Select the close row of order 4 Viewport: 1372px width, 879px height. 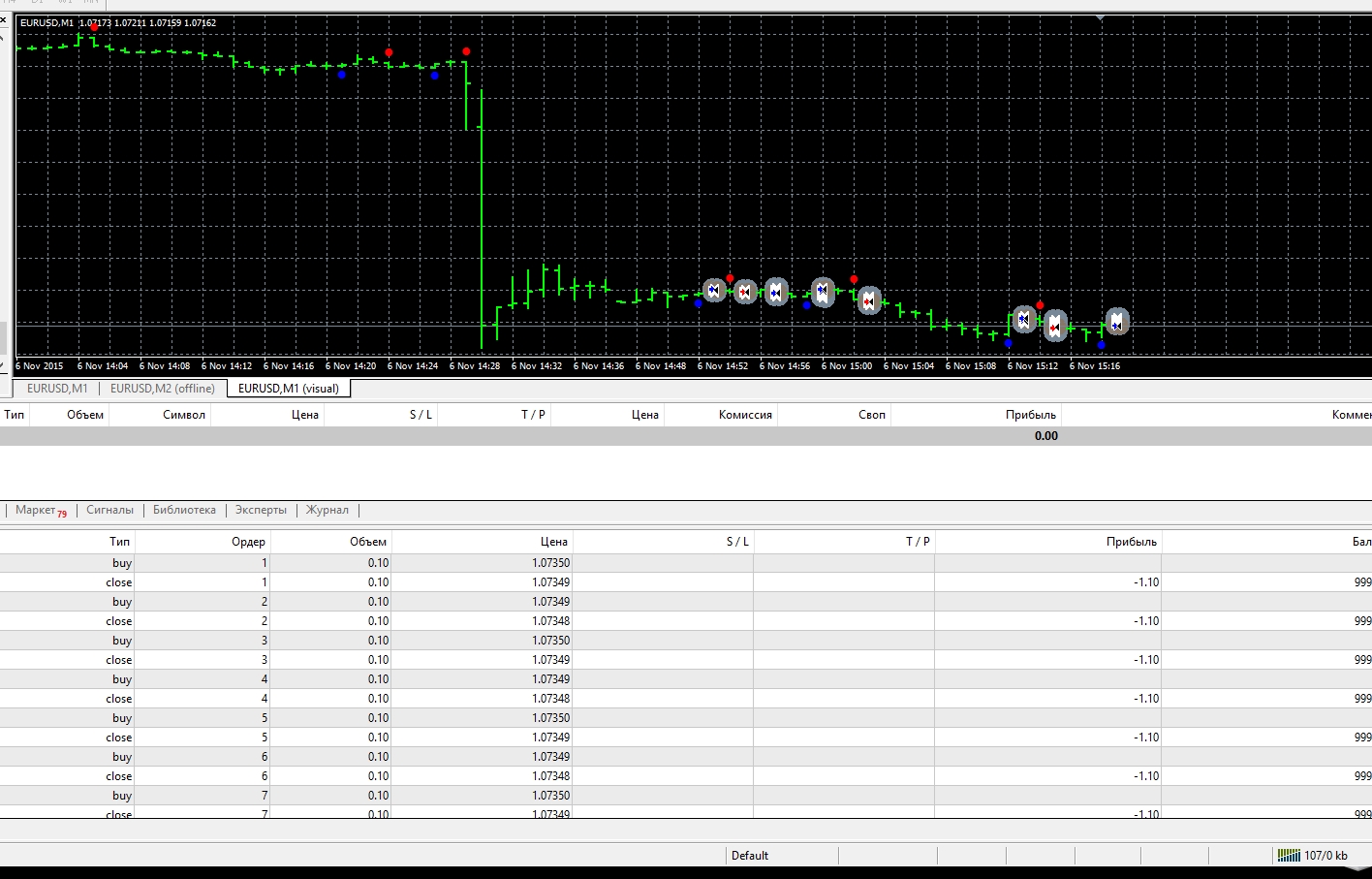pos(686,699)
